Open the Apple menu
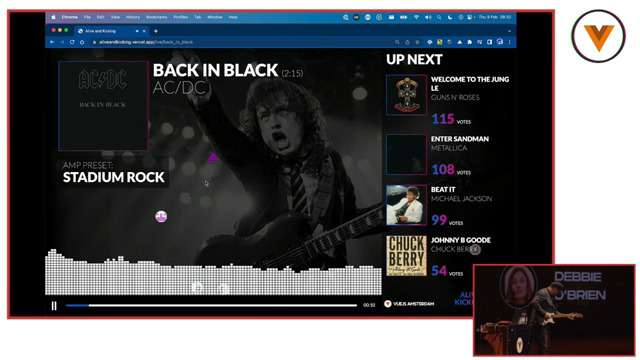This screenshot has height=360, width=640. 53,17
